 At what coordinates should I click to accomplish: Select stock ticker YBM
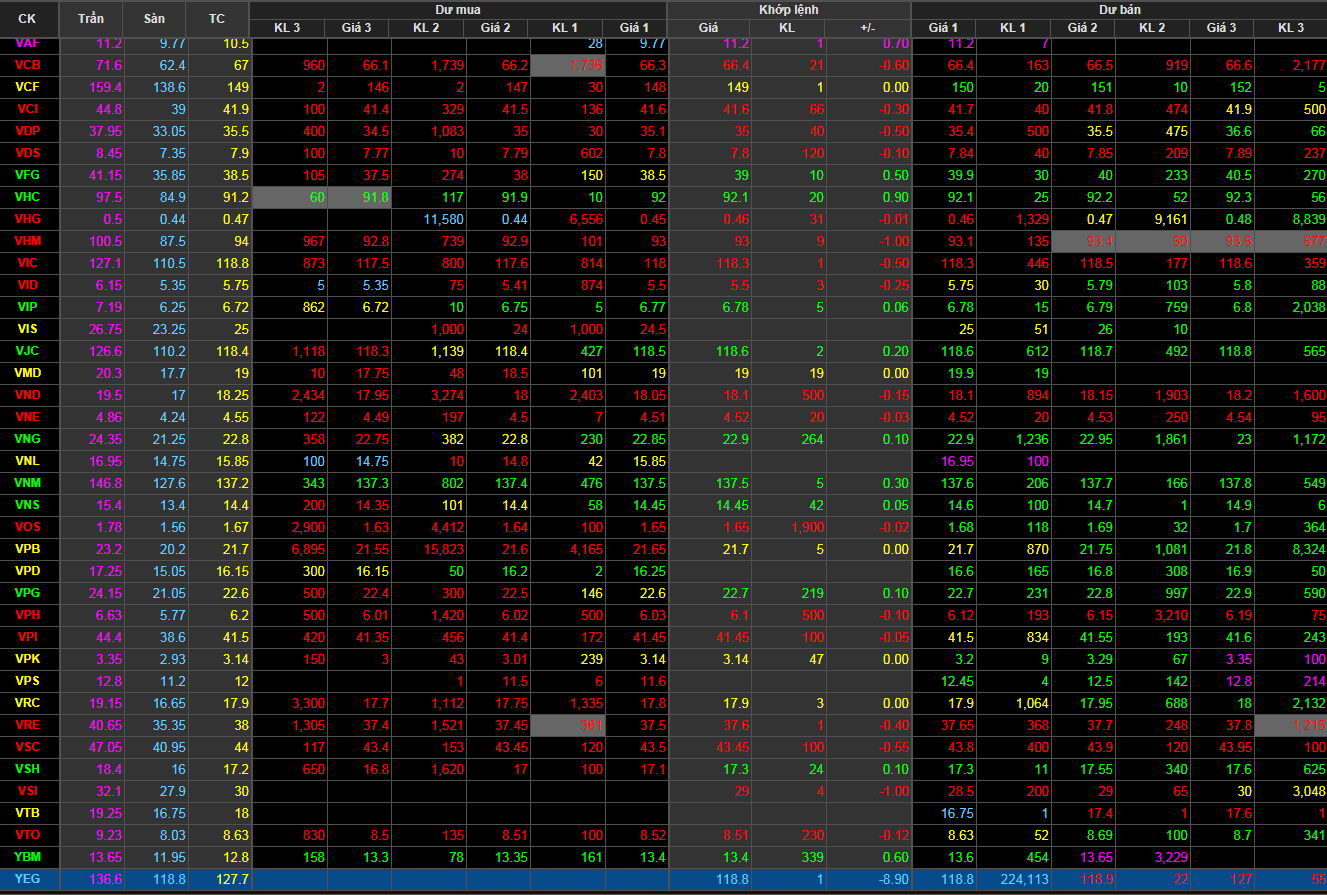click(28, 857)
